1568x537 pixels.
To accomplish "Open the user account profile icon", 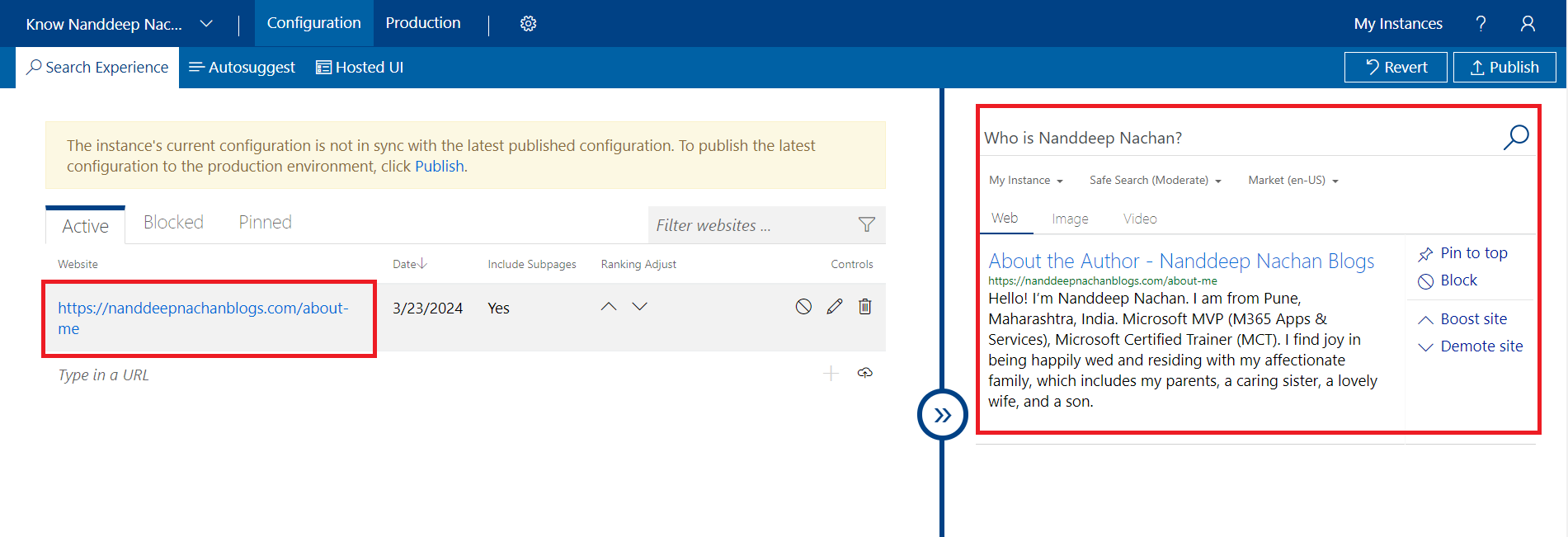I will [x=1528, y=24].
